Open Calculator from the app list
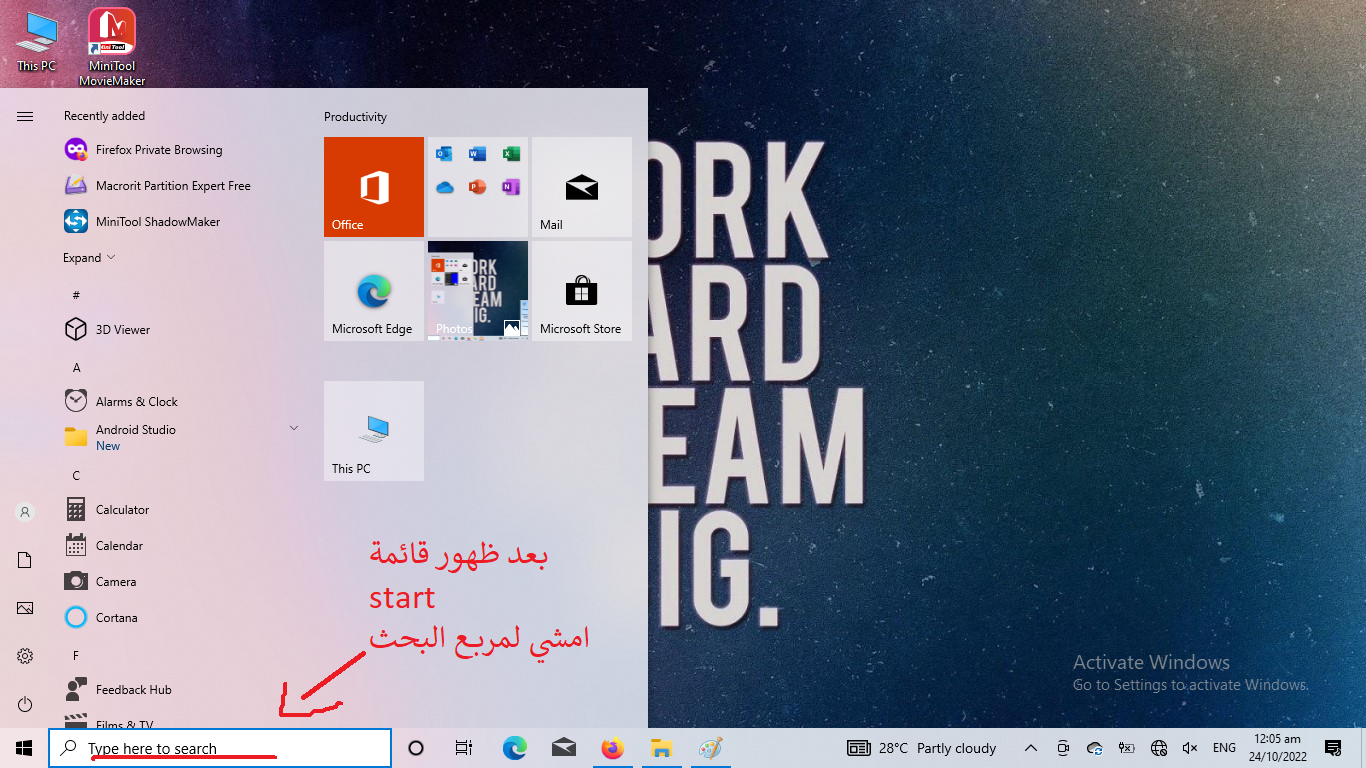The height and width of the screenshot is (768, 1366). click(x=122, y=510)
